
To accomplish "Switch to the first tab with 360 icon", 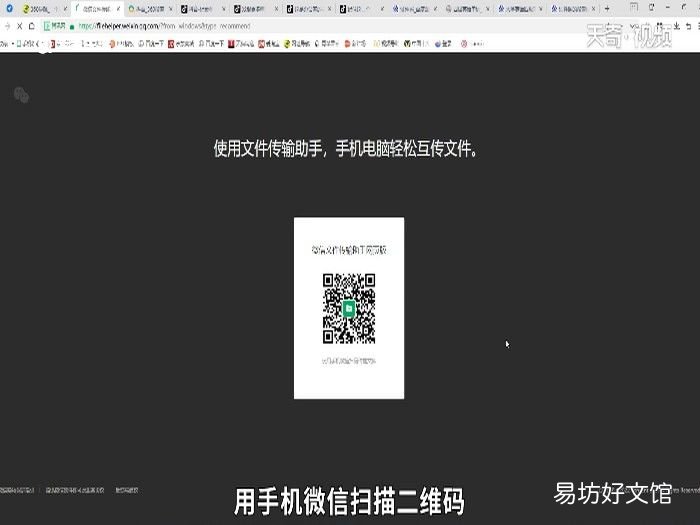I will (45, 9).
